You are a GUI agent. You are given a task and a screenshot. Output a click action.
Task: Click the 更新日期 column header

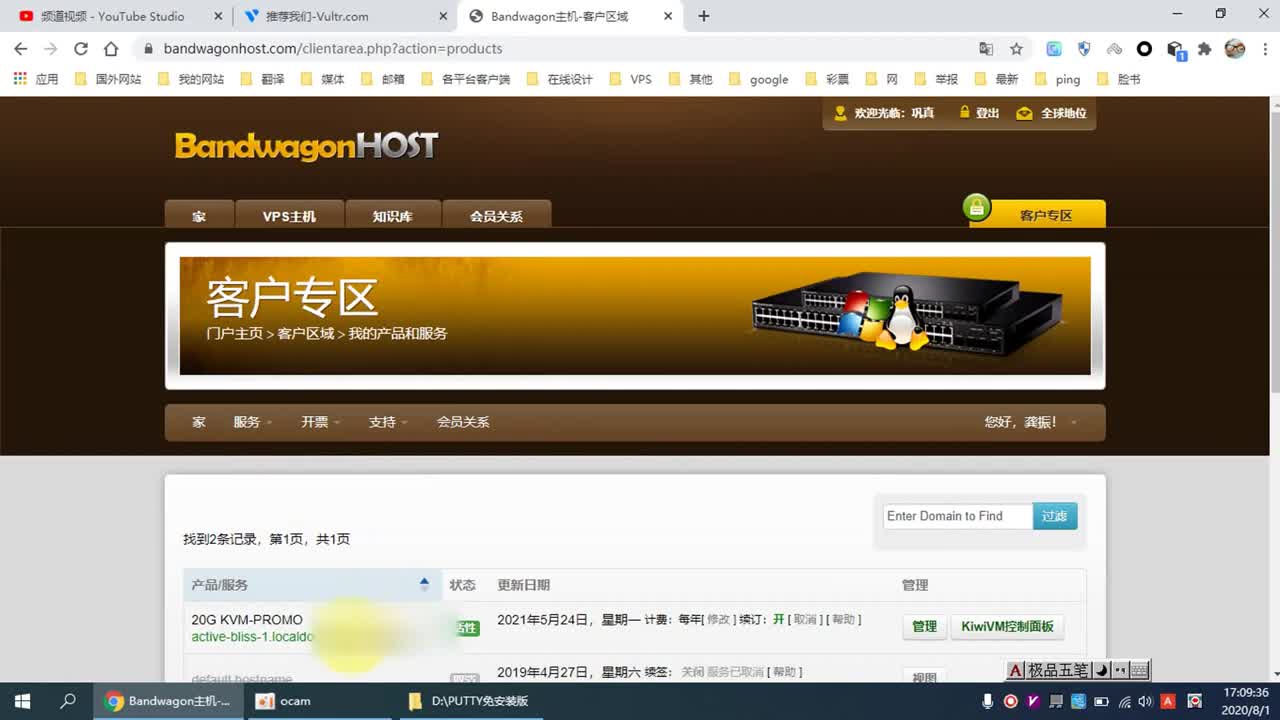(x=523, y=585)
